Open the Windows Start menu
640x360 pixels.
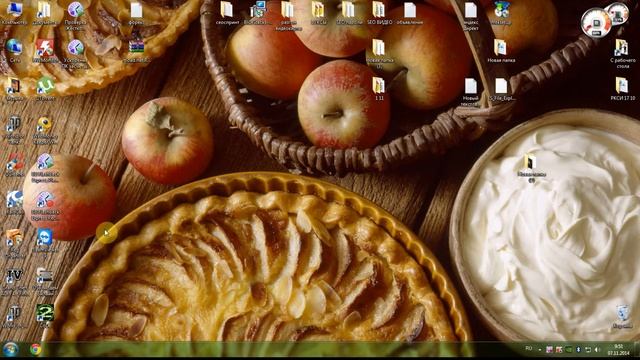pos(11,349)
